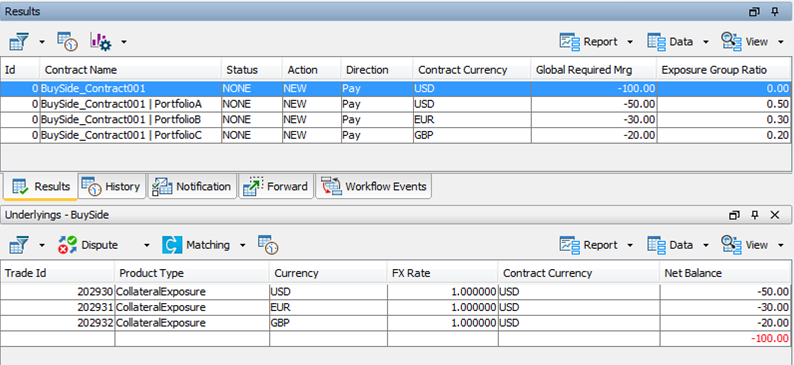Screen dimensions: 794x365
Task: Expand the chart settings dropdown arrow in Results toolbar
Action: tap(123, 42)
